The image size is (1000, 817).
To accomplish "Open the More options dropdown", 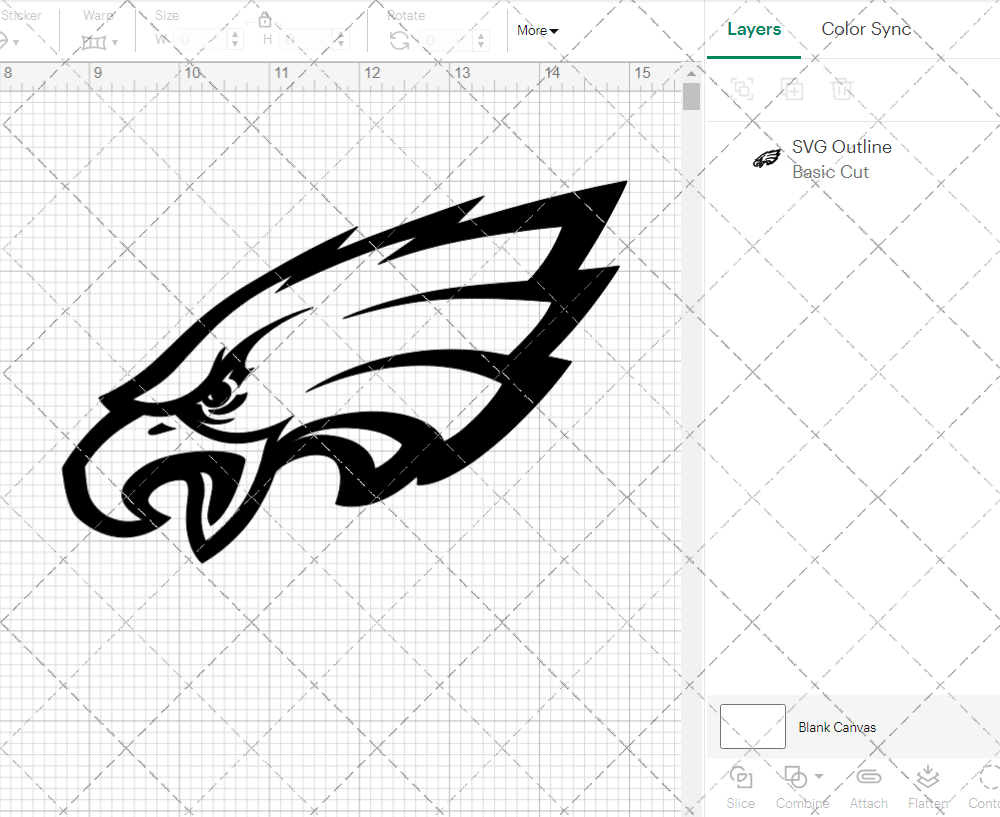I will point(537,31).
